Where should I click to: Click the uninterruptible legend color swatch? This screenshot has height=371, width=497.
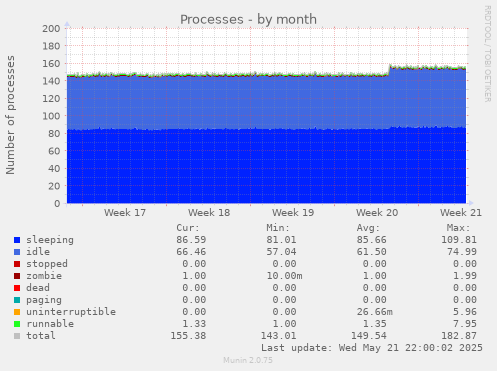17,312
